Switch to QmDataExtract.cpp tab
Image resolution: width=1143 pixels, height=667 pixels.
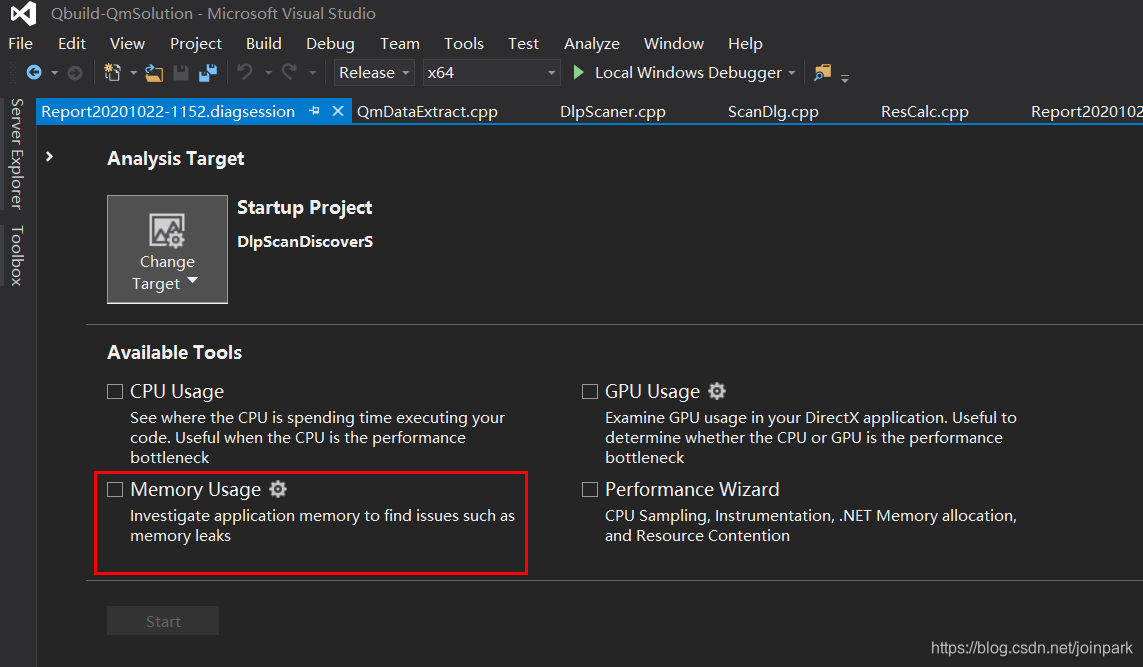pyautogui.click(x=427, y=112)
